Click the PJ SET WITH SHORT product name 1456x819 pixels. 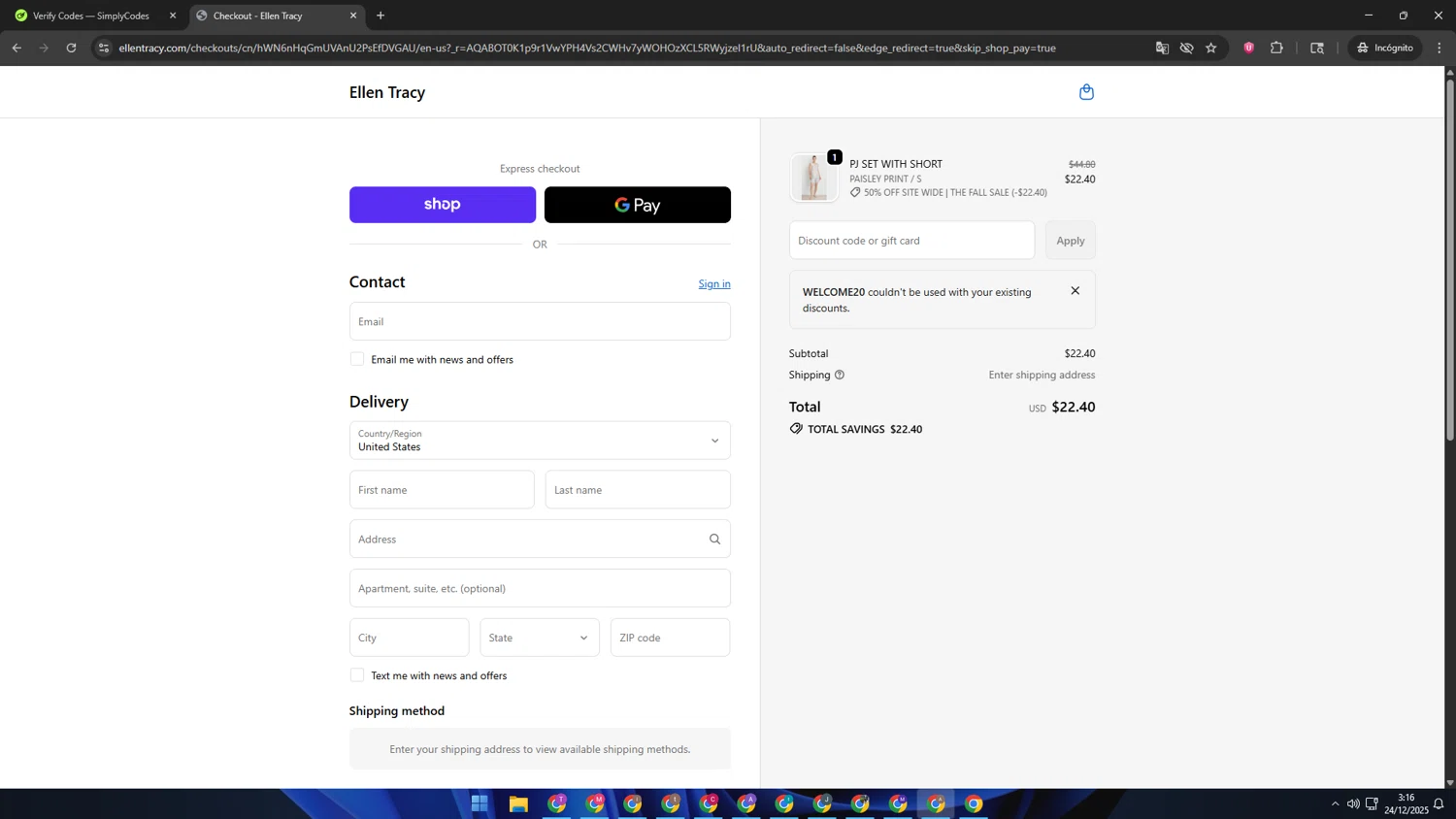click(x=896, y=164)
